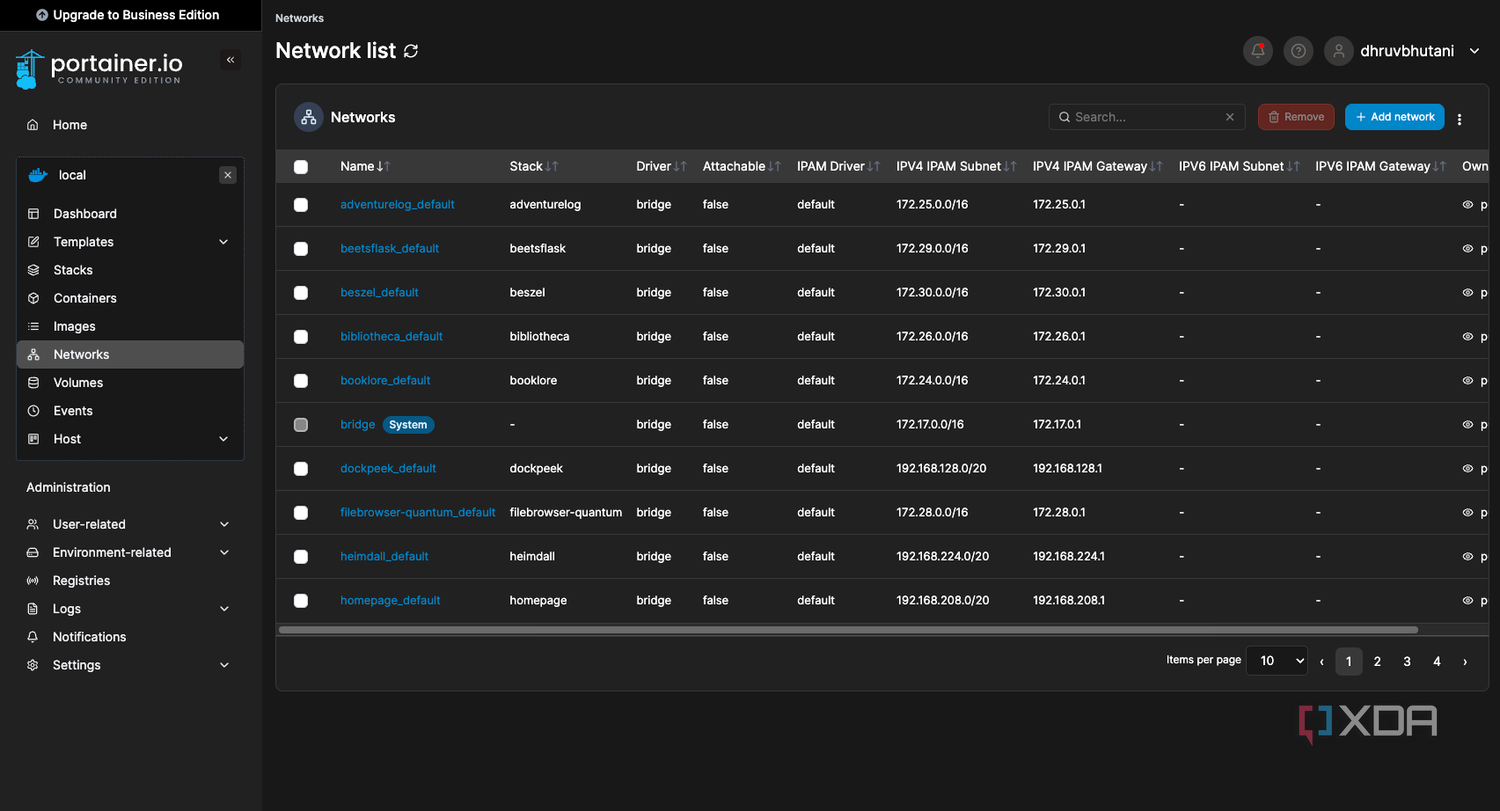The width and height of the screenshot is (1500, 811).
Task: Go to previous page arrow in pagination
Action: [1322, 662]
